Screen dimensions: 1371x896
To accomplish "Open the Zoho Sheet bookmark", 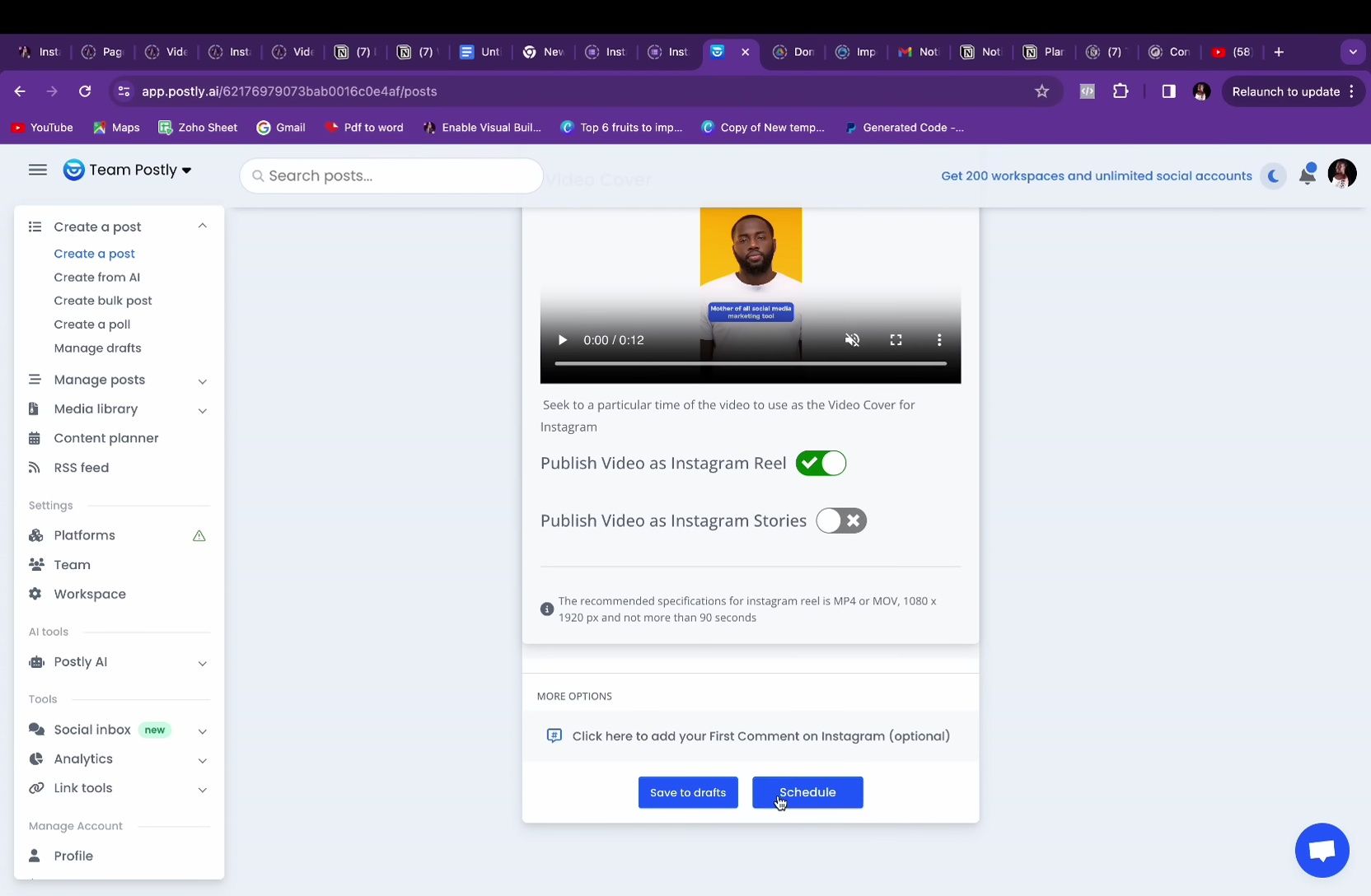I will click(x=198, y=128).
